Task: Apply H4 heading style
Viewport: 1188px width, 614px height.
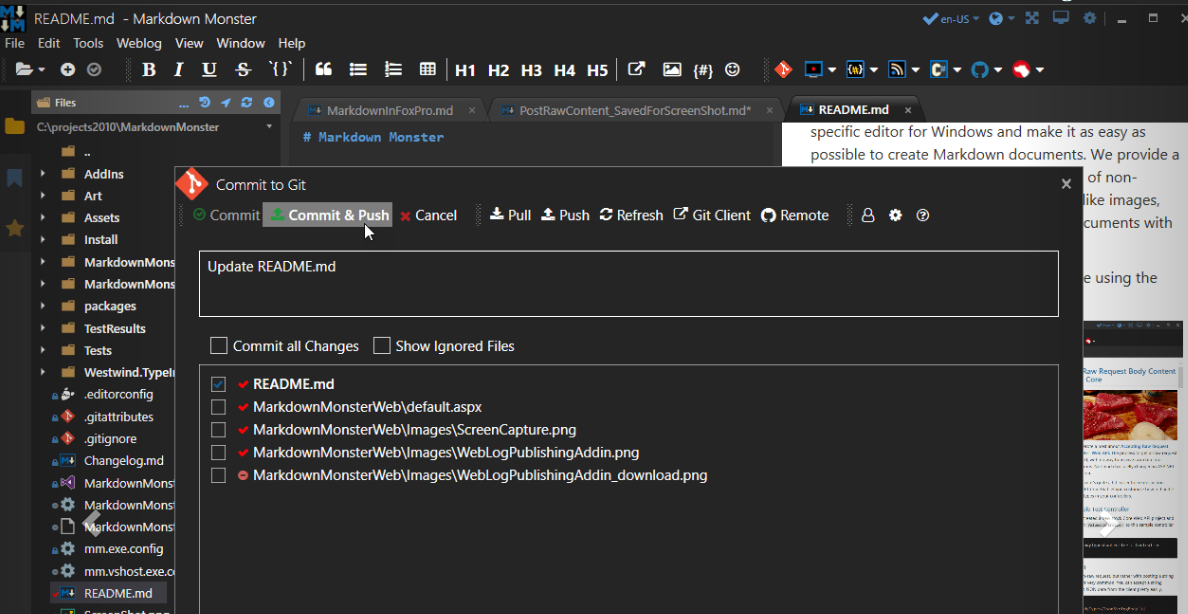Action: click(564, 70)
